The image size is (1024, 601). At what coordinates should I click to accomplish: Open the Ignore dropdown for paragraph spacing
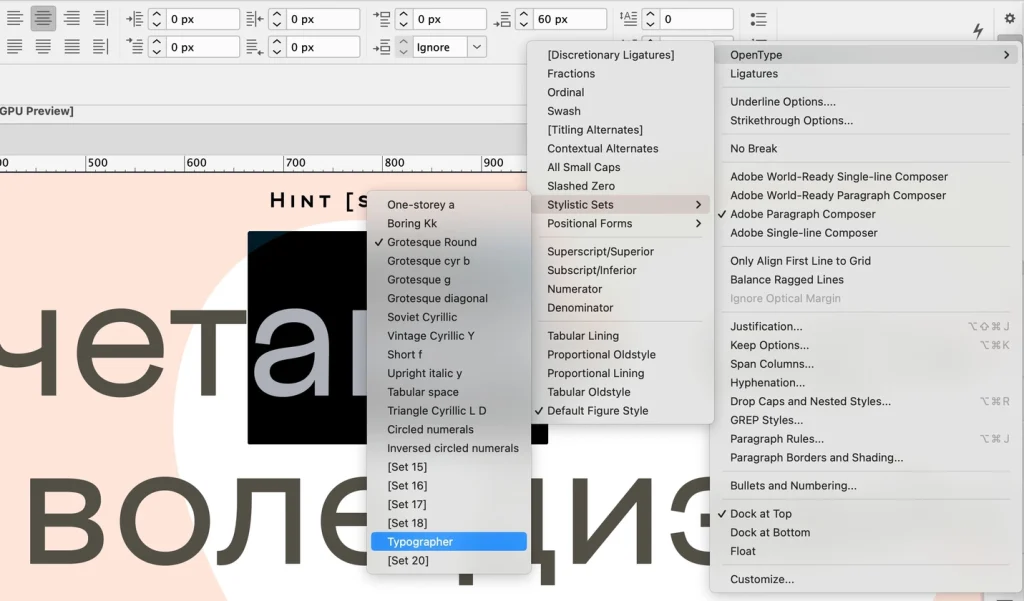coord(477,47)
